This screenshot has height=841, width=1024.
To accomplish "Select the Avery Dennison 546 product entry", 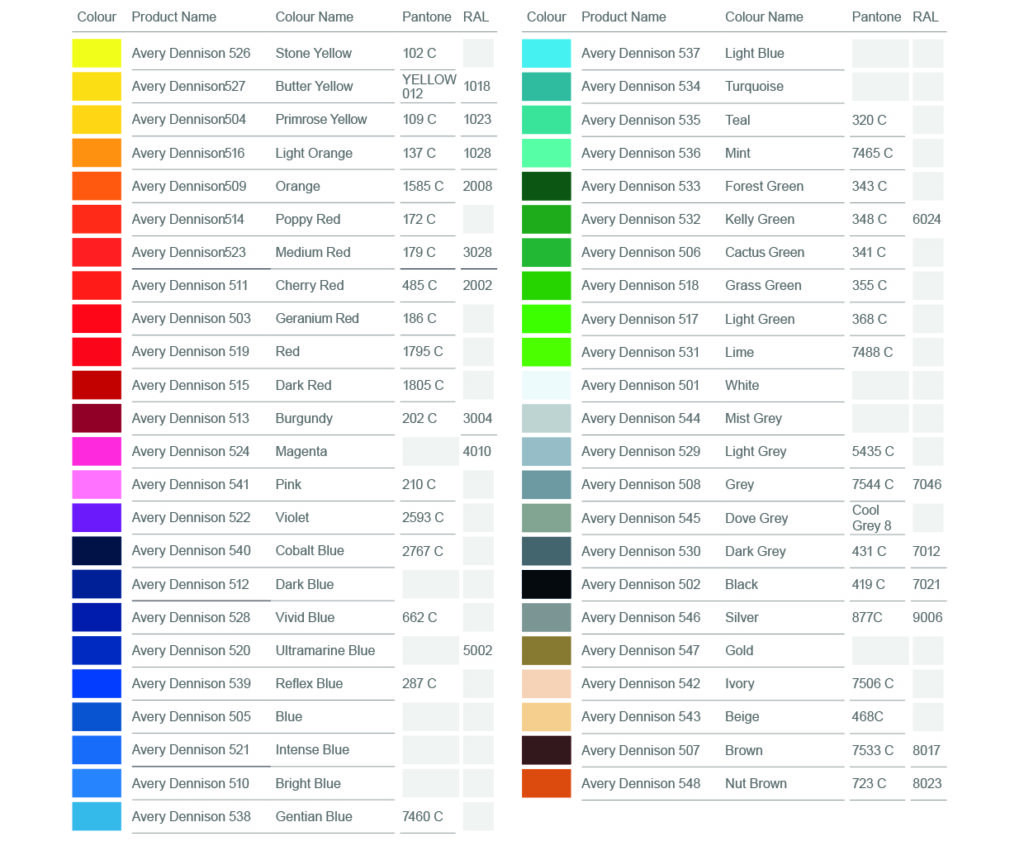I will tap(641, 617).
